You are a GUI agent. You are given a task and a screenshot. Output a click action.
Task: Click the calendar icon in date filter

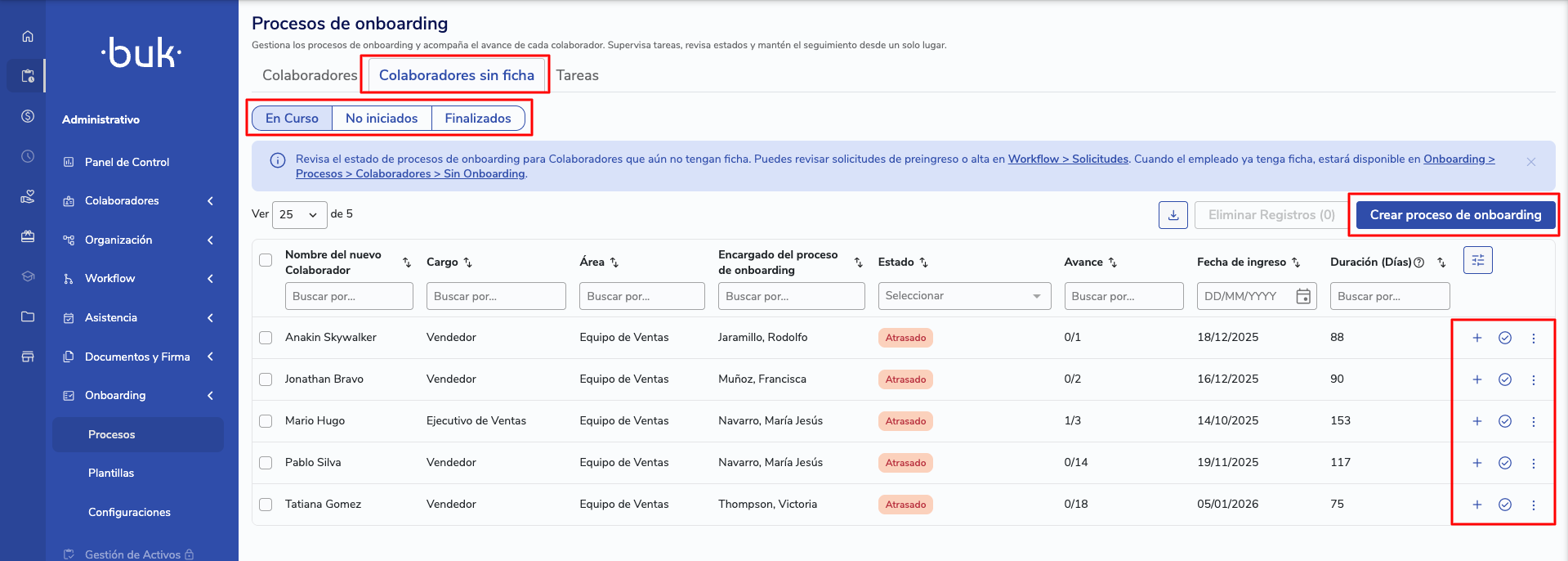(x=1303, y=296)
